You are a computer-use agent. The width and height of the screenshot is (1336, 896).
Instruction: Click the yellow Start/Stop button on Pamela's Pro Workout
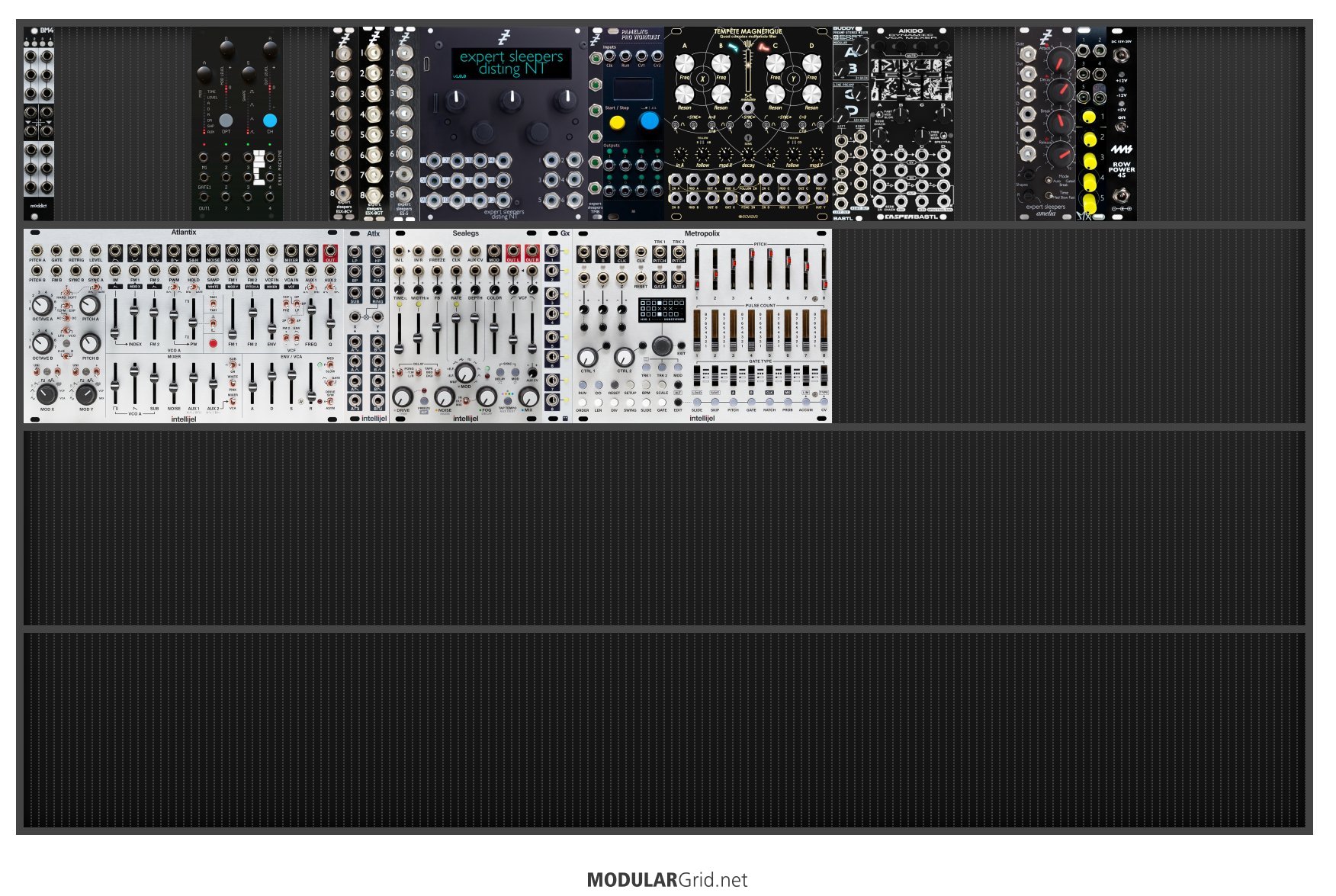click(617, 121)
